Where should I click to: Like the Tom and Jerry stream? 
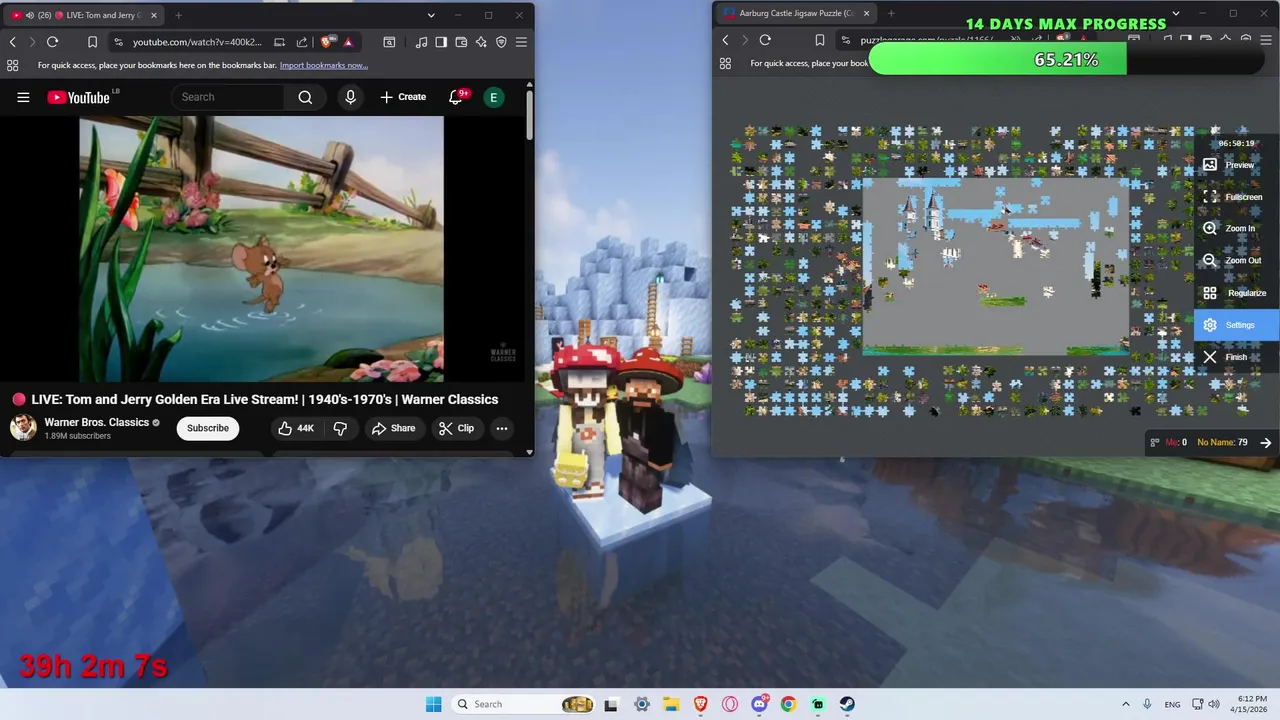(x=296, y=428)
